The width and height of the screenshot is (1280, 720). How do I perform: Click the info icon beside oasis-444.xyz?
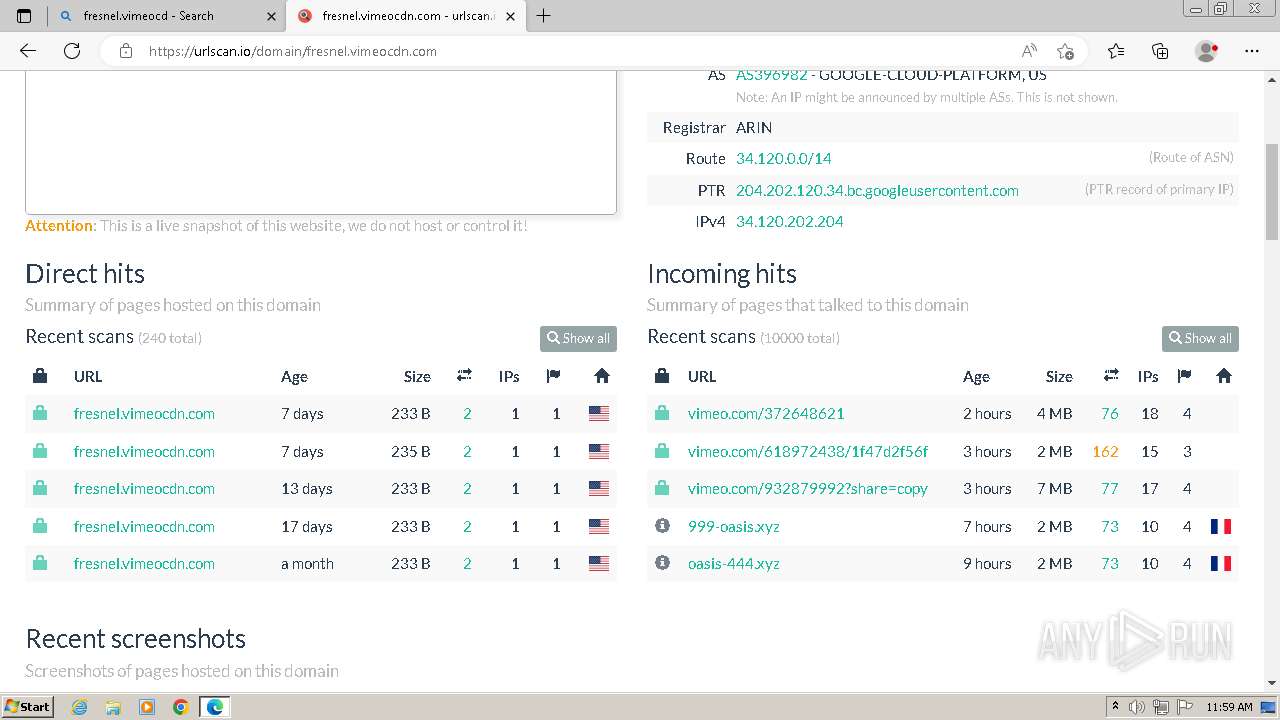pos(662,563)
